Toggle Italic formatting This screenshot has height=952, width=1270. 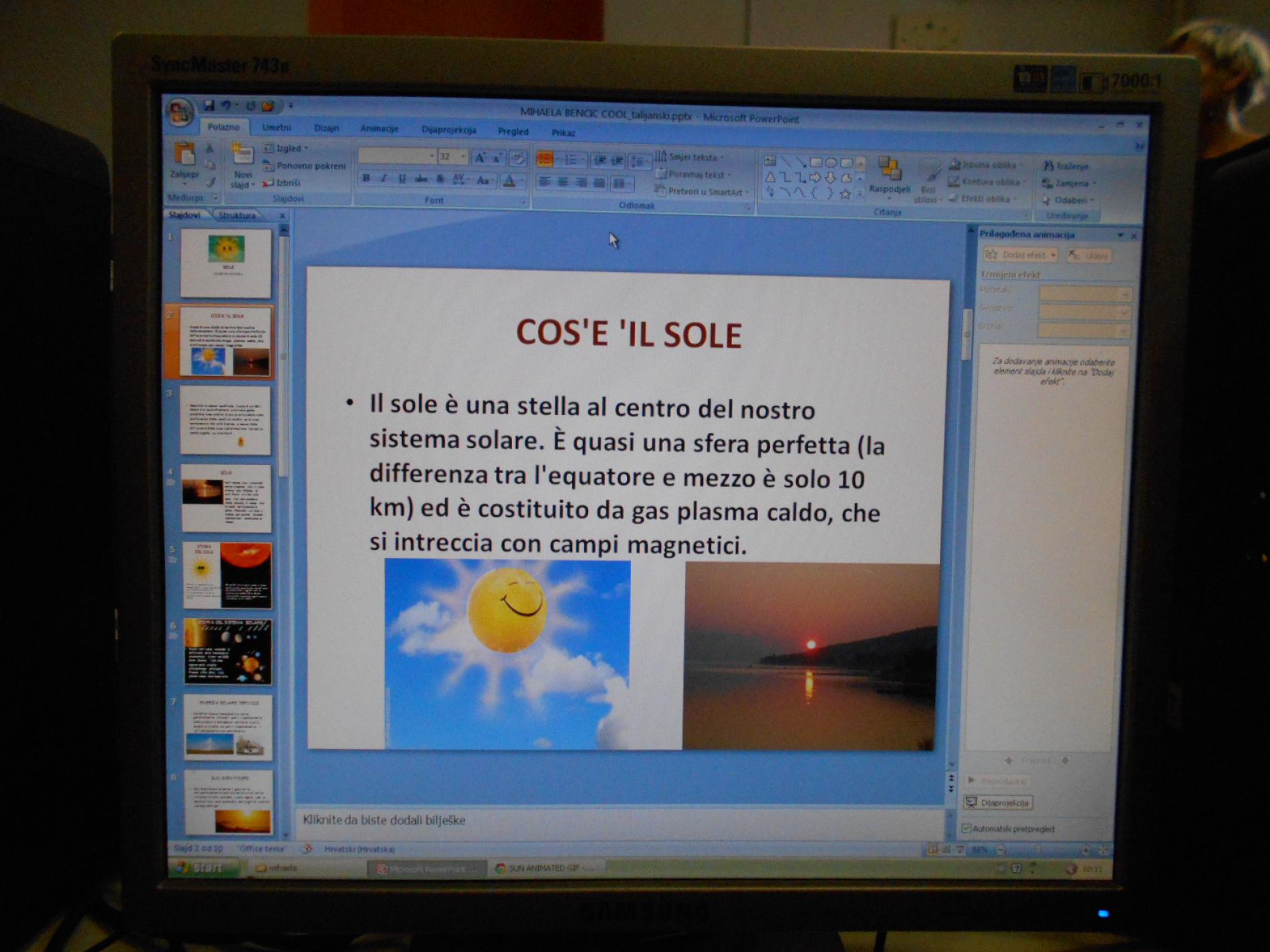point(384,178)
